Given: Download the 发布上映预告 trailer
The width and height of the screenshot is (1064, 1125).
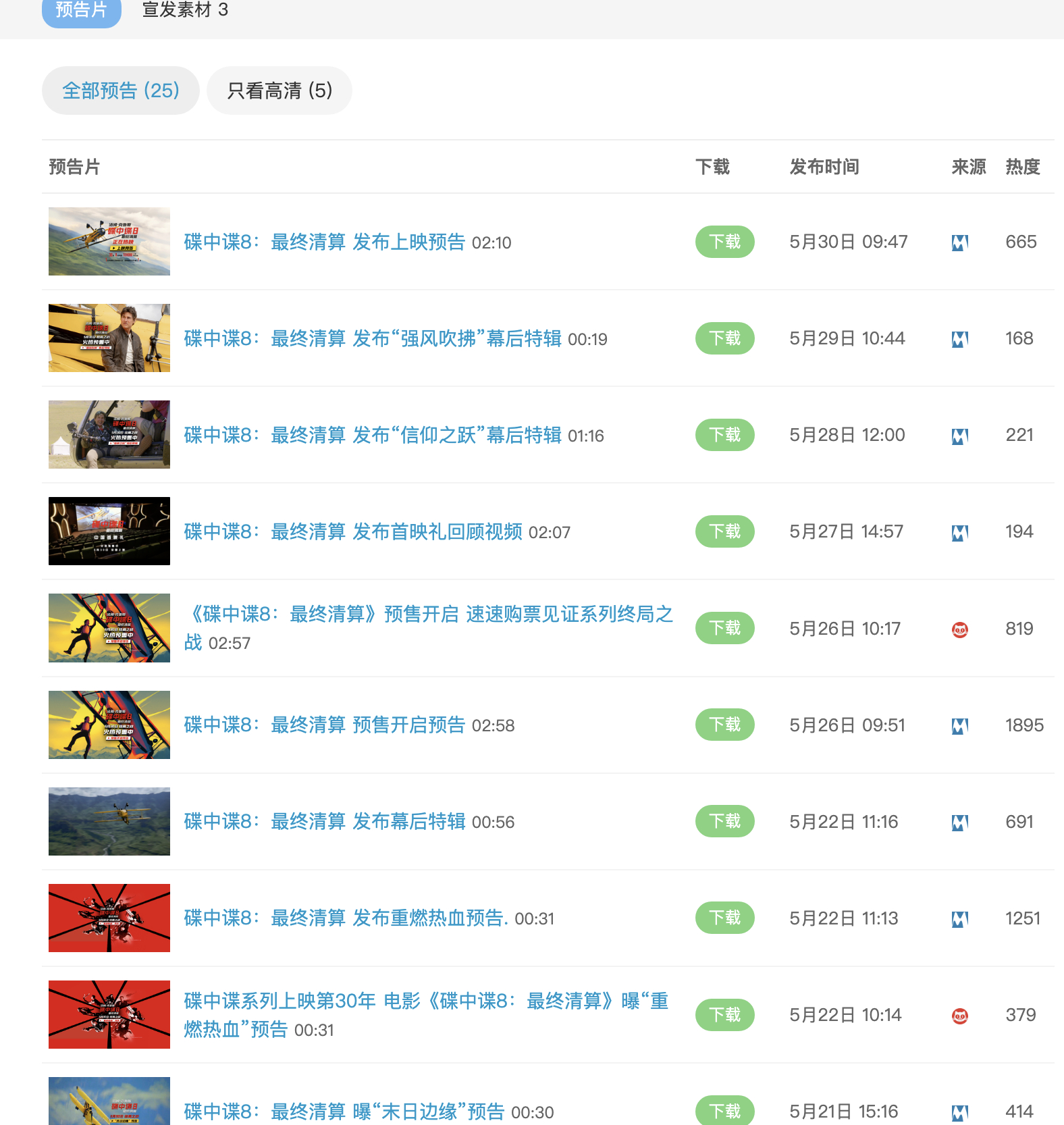Looking at the screenshot, I should click(724, 242).
